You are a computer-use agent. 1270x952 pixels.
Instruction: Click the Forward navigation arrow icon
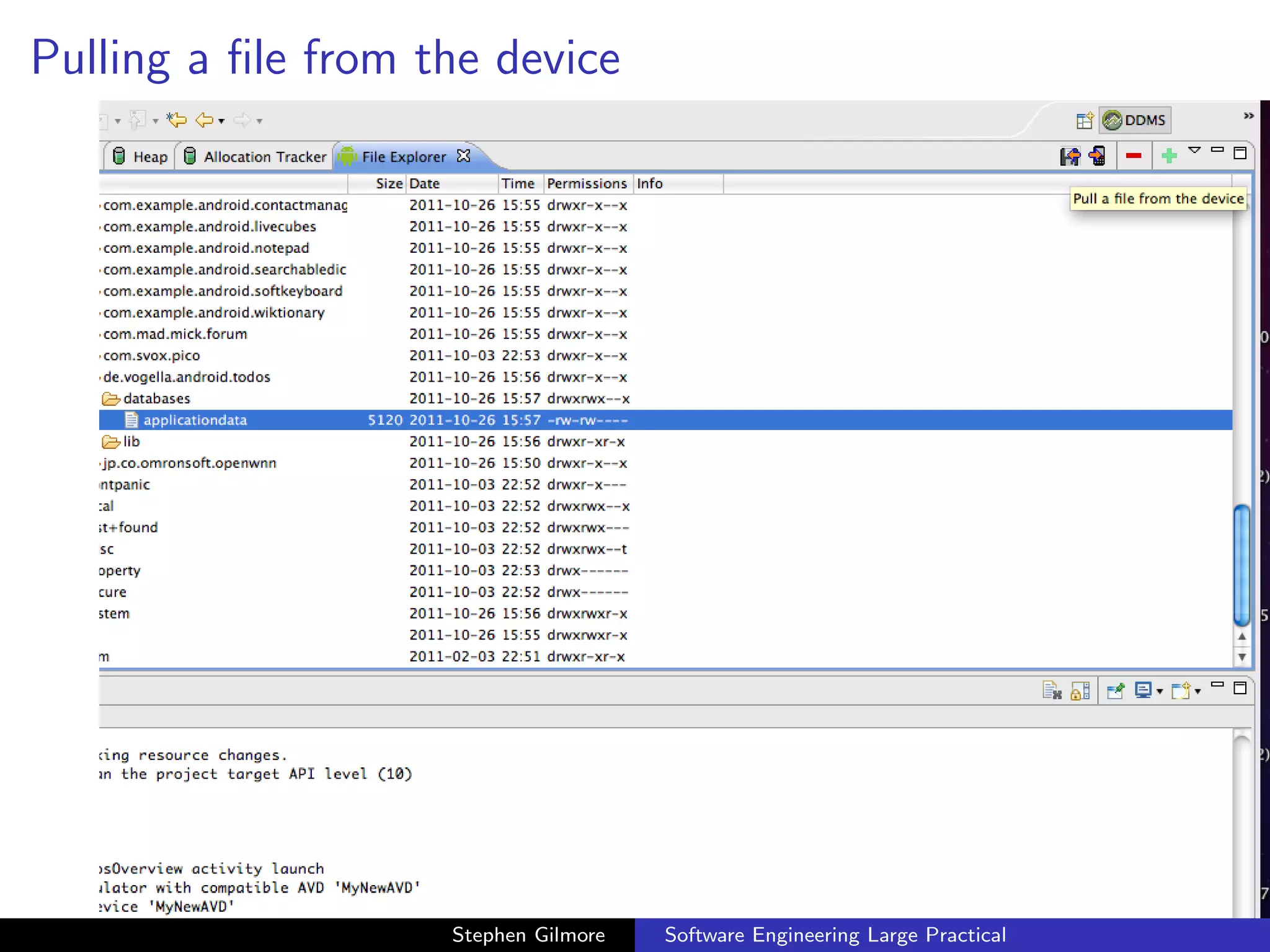[x=242, y=120]
